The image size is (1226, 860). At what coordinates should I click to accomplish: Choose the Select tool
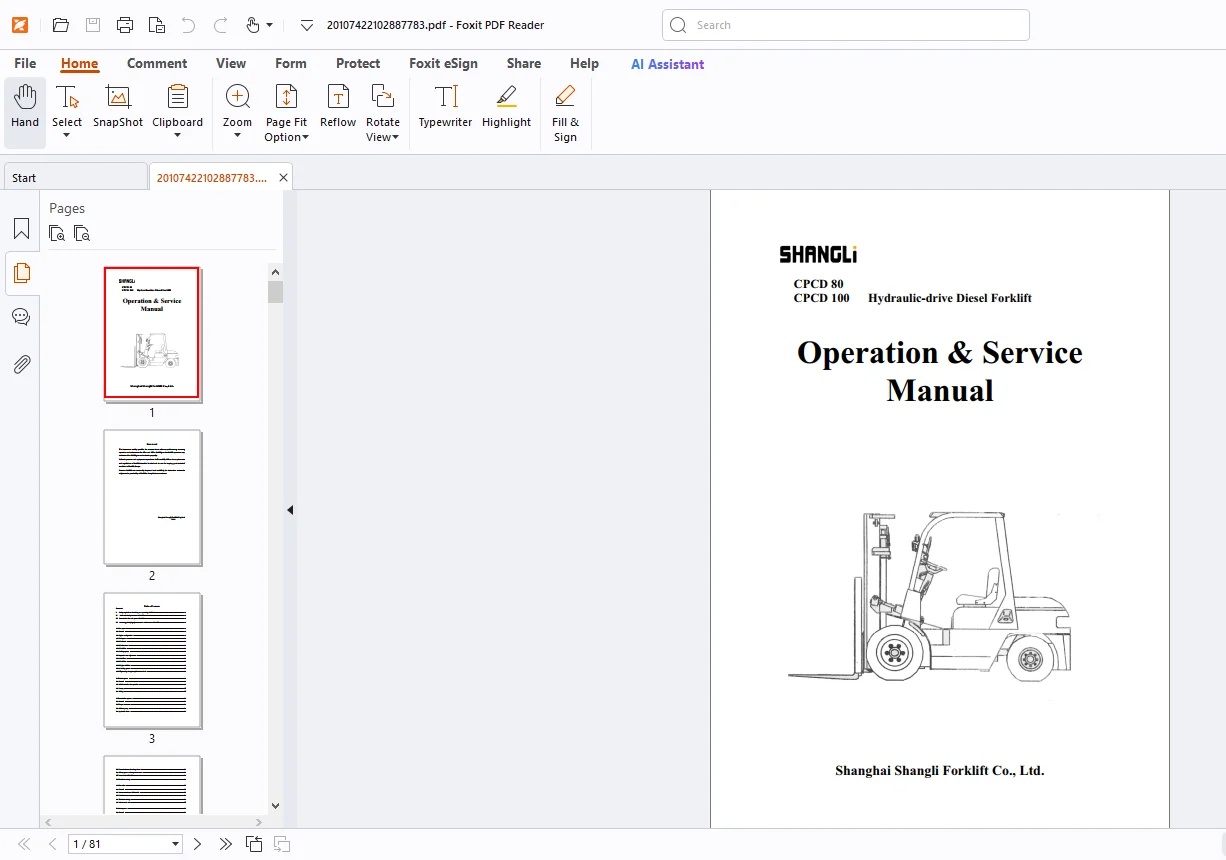click(x=67, y=104)
